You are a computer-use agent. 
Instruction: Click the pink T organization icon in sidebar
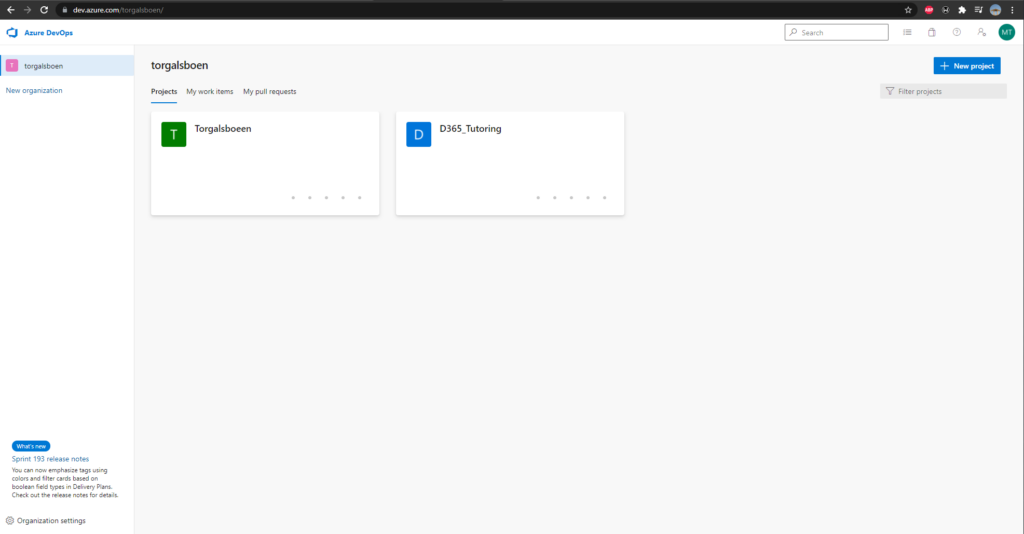pyautogui.click(x=12, y=66)
